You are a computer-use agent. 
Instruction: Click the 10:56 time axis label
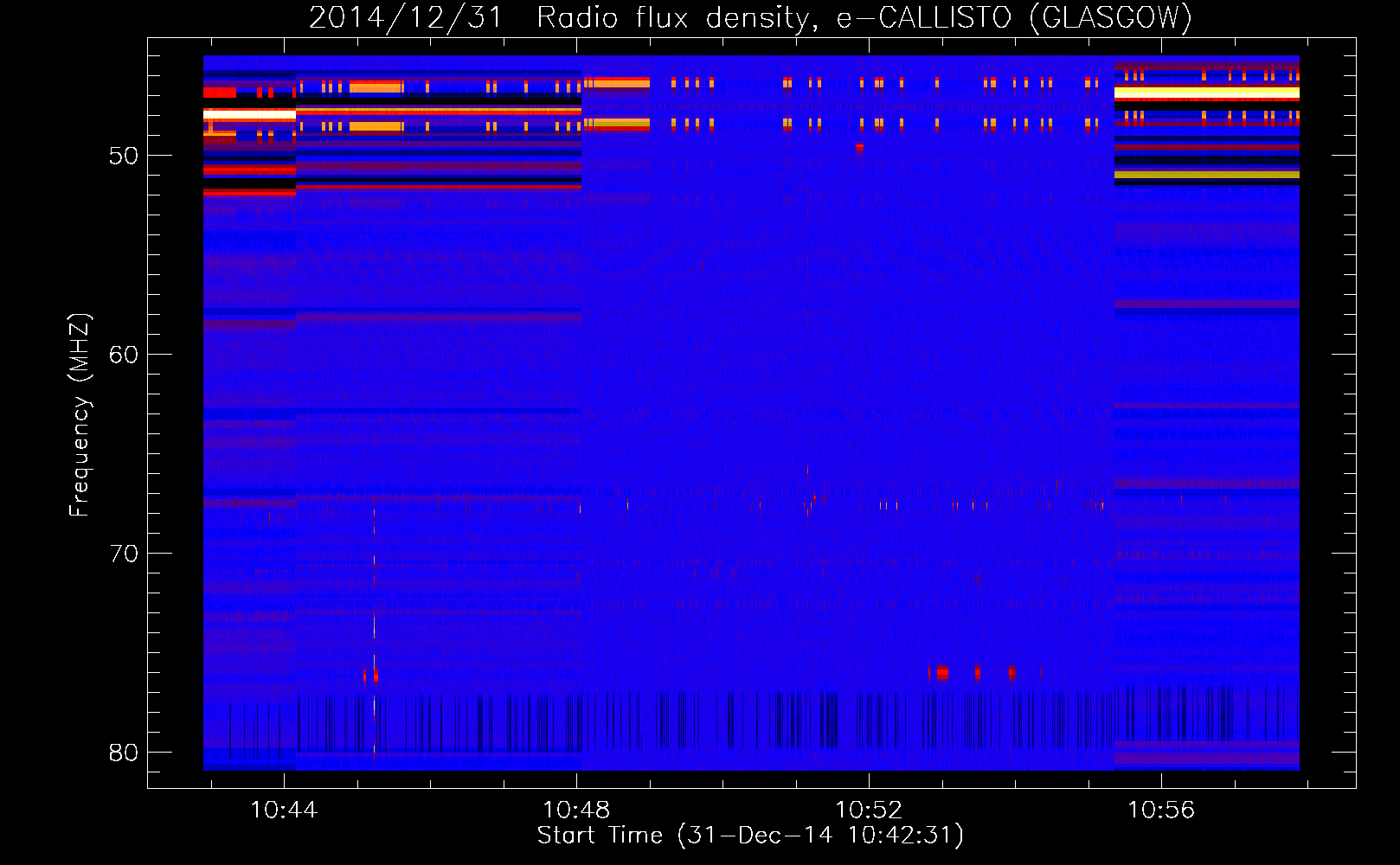1161,810
